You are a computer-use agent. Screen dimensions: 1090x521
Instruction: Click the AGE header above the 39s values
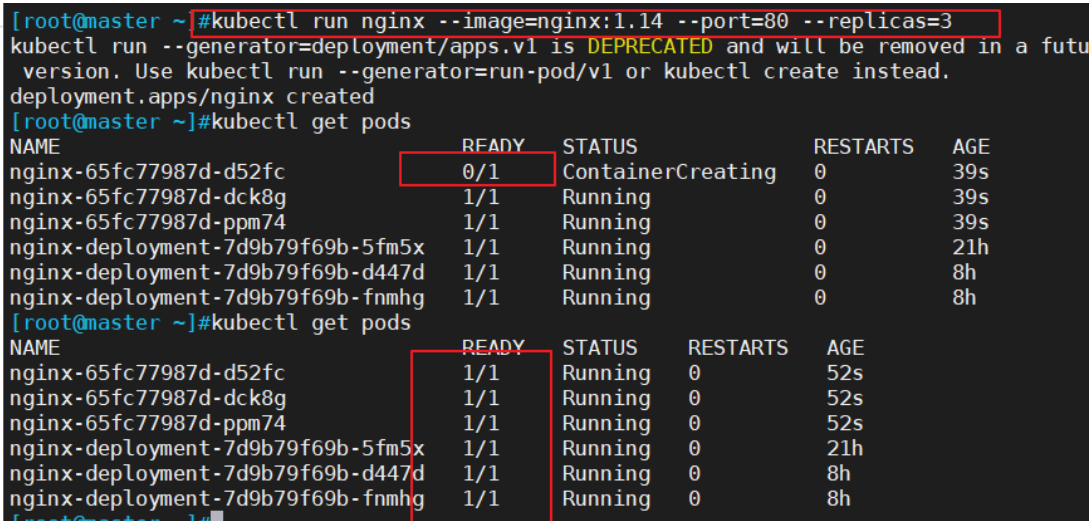pyautogui.click(x=970, y=147)
